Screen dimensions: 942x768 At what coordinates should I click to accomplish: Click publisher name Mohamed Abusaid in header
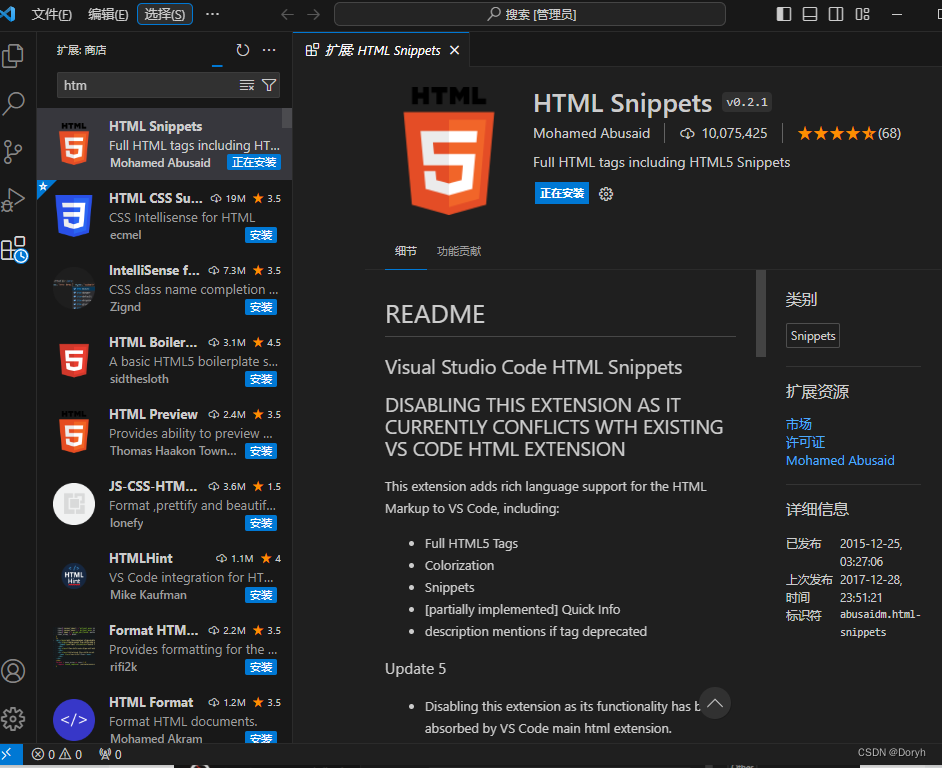(x=591, y=133)
